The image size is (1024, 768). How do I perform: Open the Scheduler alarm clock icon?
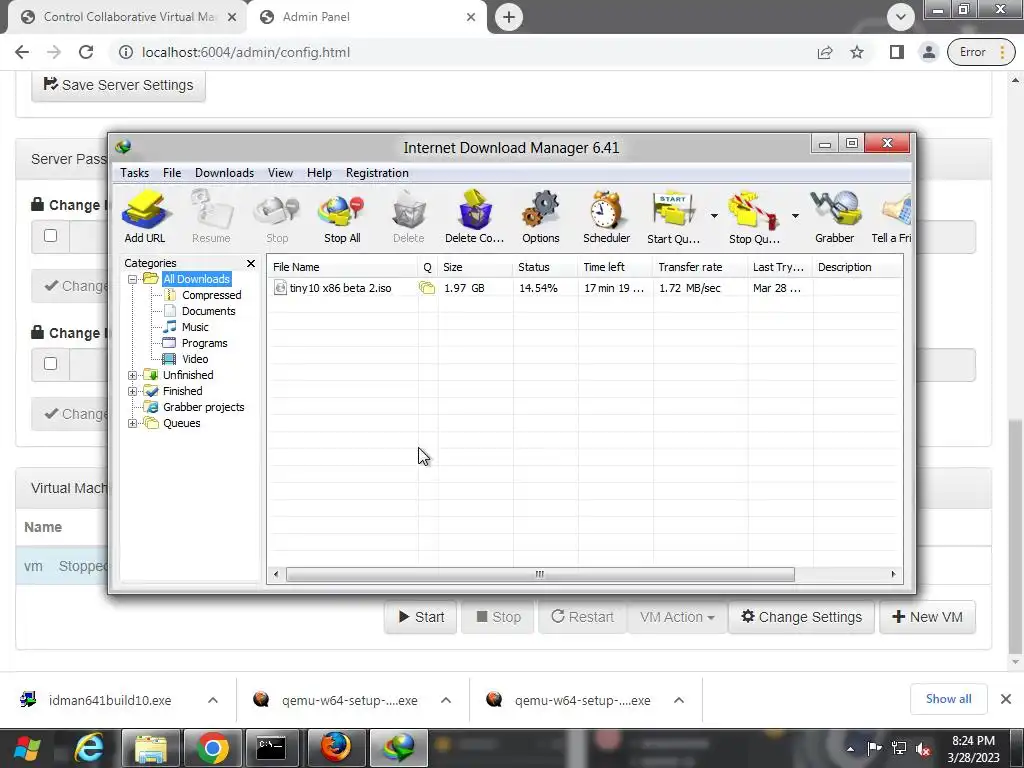(607, 217)
